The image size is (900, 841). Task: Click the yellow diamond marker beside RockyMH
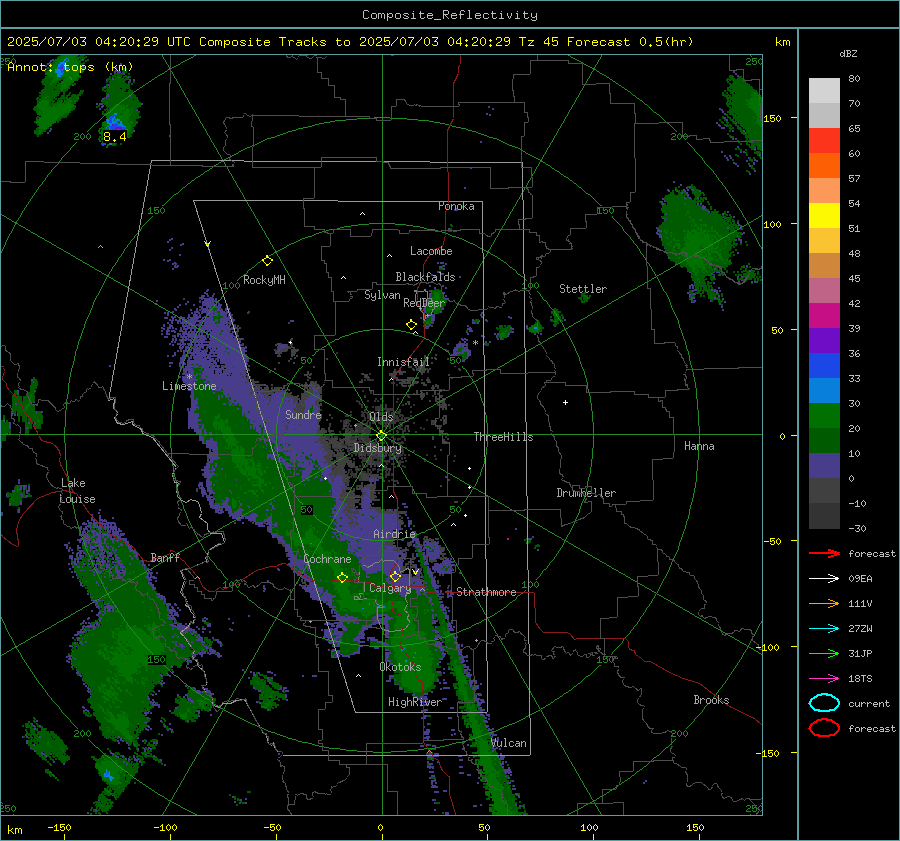267,261
